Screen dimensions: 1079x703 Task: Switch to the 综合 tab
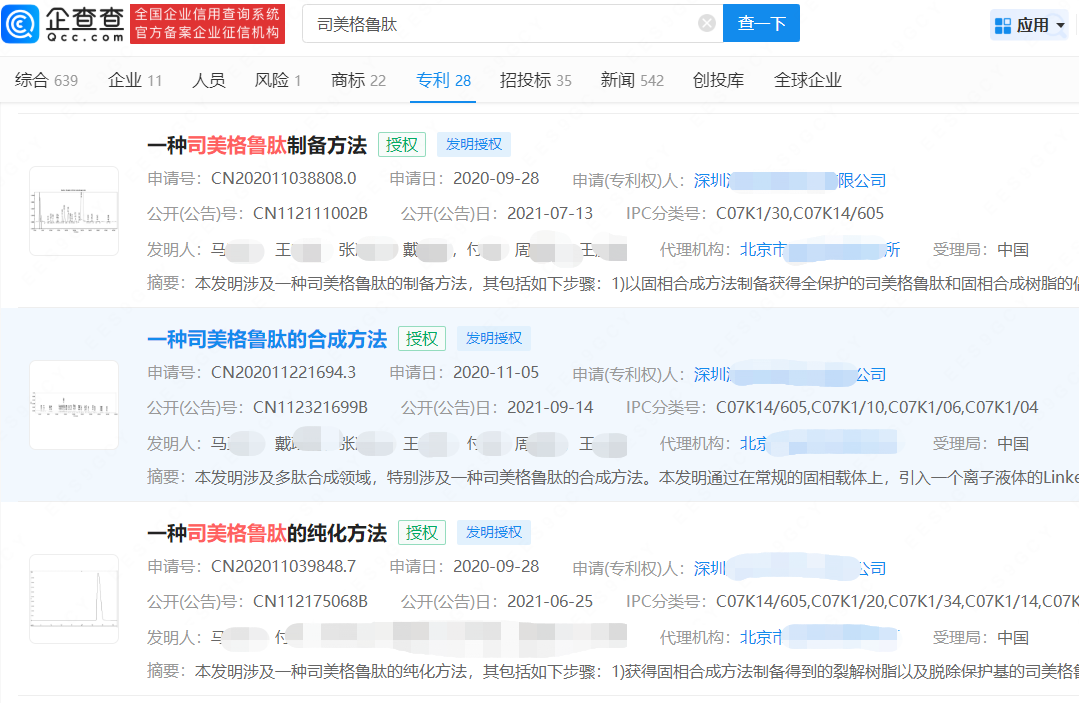coord(46,80)
